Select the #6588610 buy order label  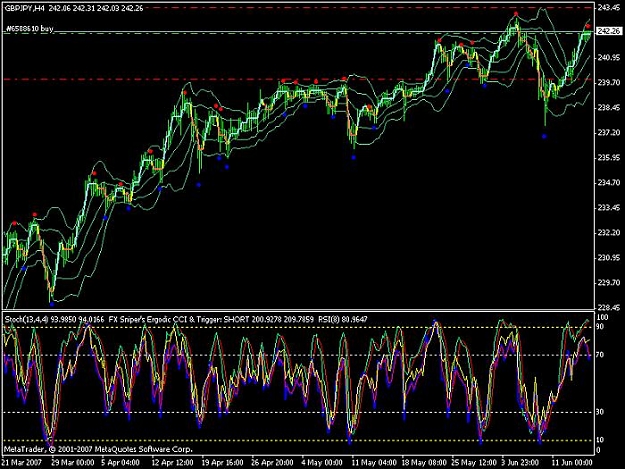pyautogui.click(x=29, y=29)
